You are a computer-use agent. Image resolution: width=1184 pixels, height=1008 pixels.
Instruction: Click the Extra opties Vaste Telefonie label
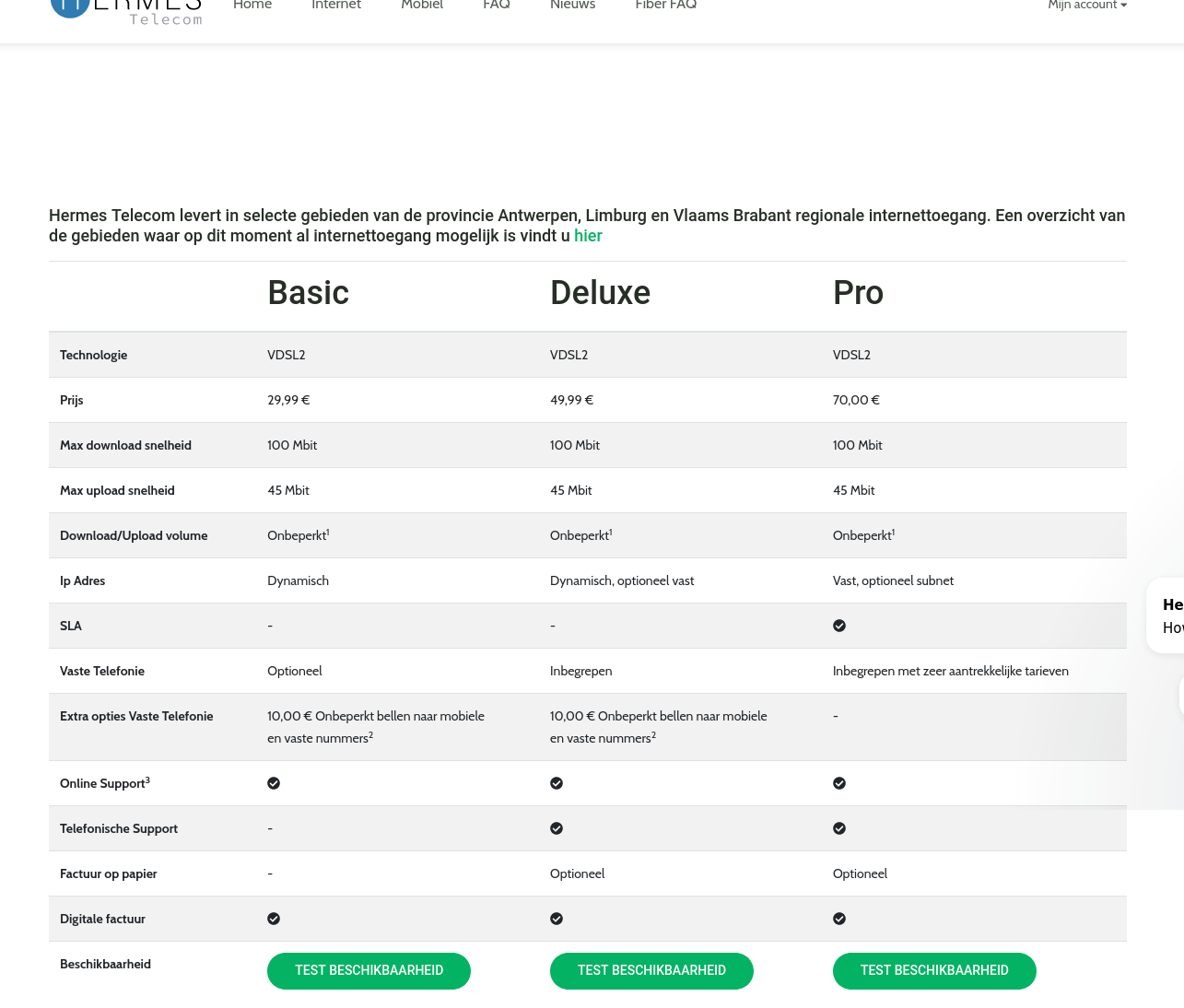136,716
